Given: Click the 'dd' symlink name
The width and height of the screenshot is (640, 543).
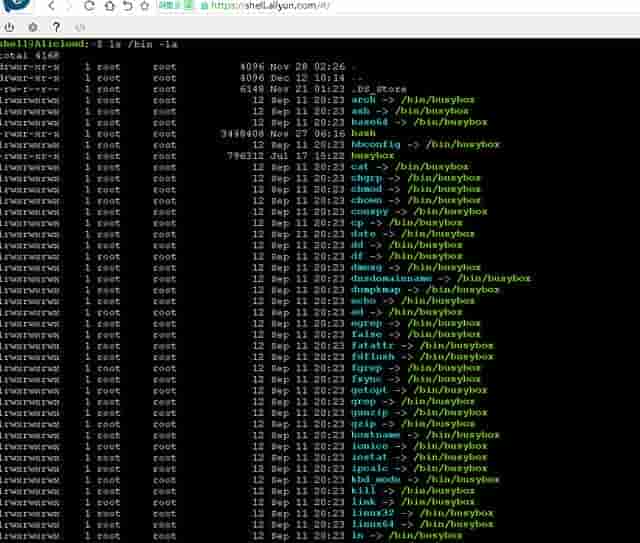Looking at the screenshot, I should pos(357,245).
